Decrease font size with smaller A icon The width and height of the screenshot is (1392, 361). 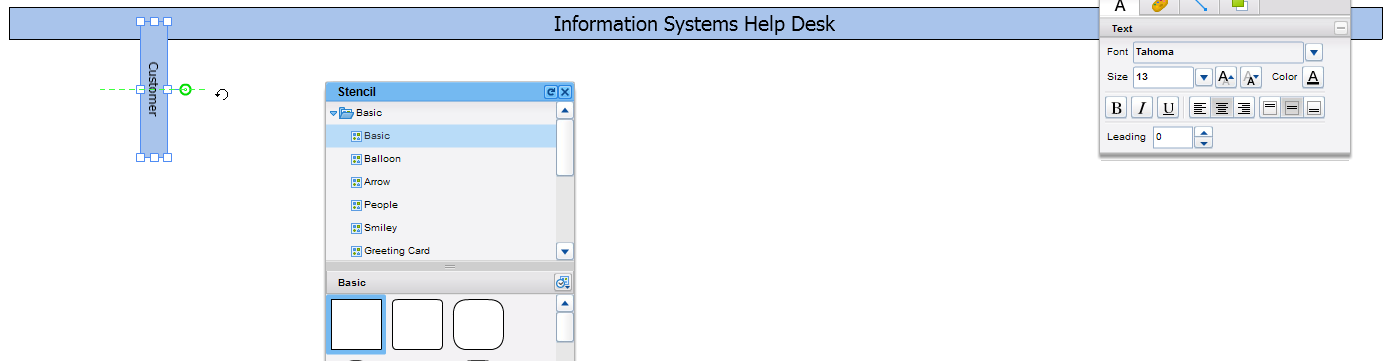1250,77
